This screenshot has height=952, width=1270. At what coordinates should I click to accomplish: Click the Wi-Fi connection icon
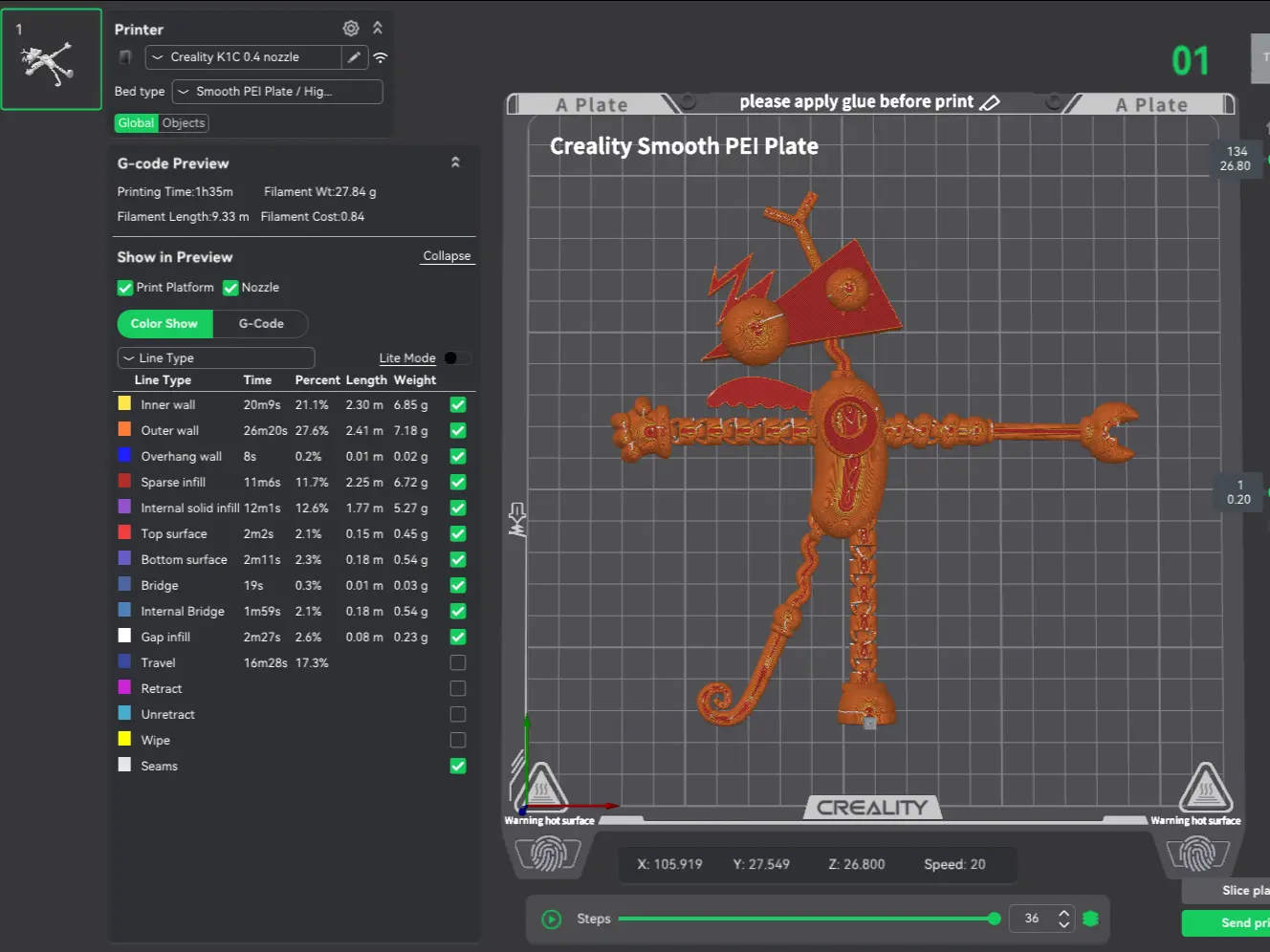[x=381, y=57]
